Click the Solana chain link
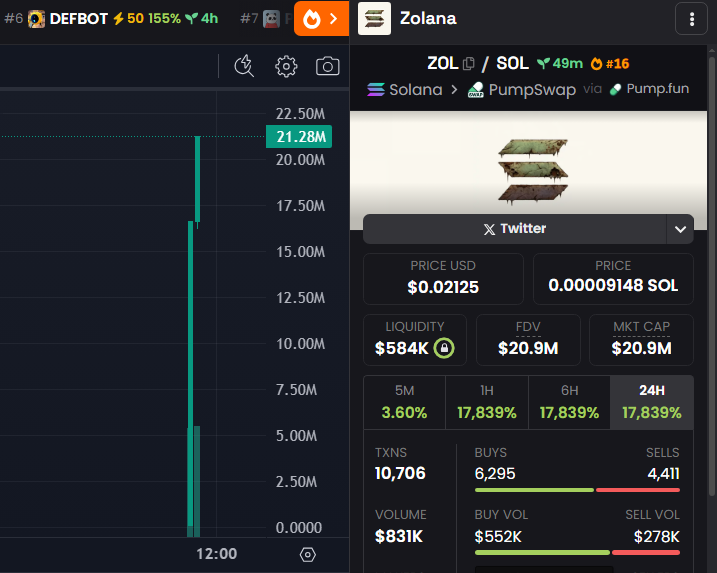Viewport: 717px width, 573px height. 405,89
